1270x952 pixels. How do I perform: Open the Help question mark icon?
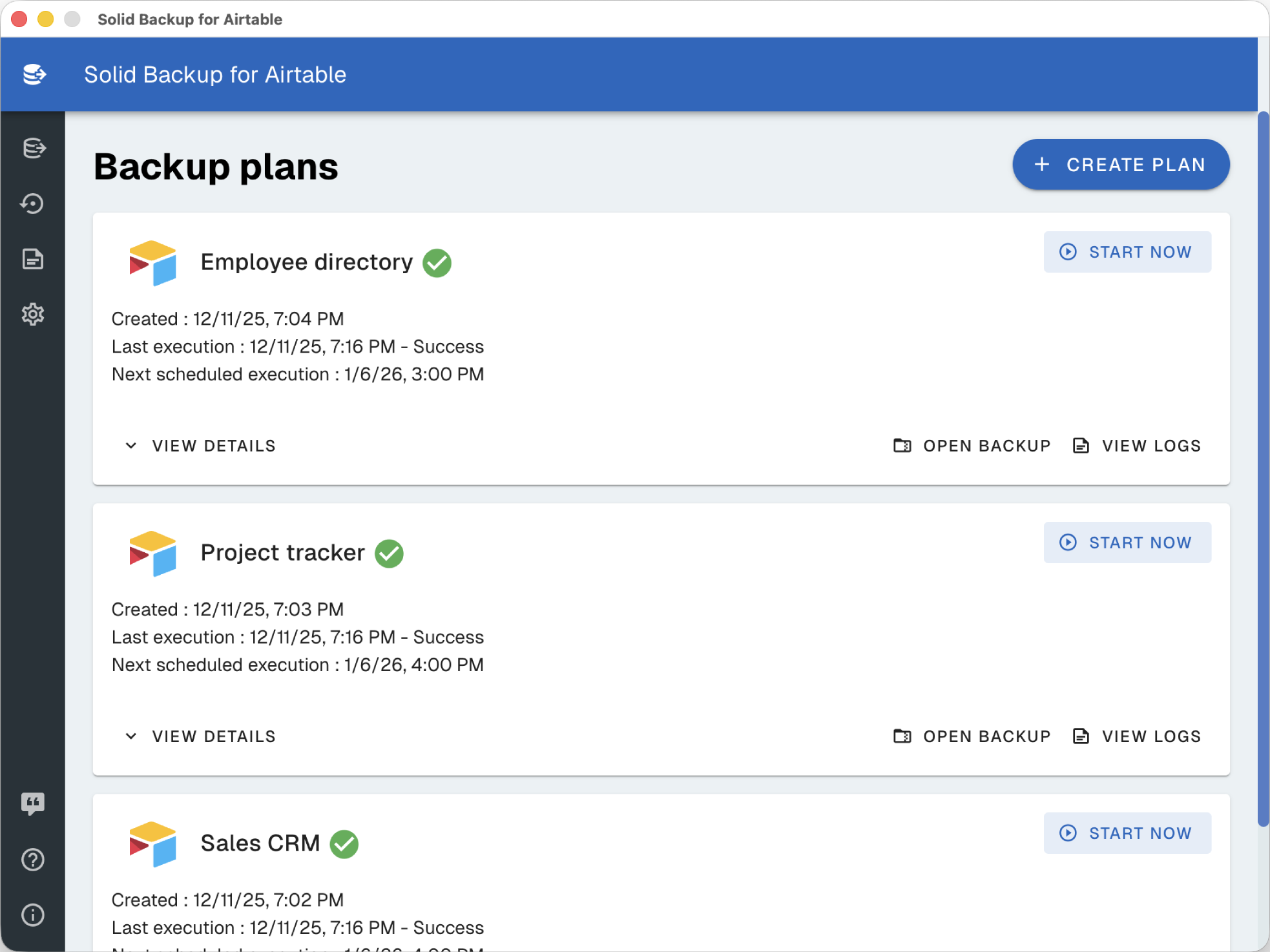coord(32,859)
